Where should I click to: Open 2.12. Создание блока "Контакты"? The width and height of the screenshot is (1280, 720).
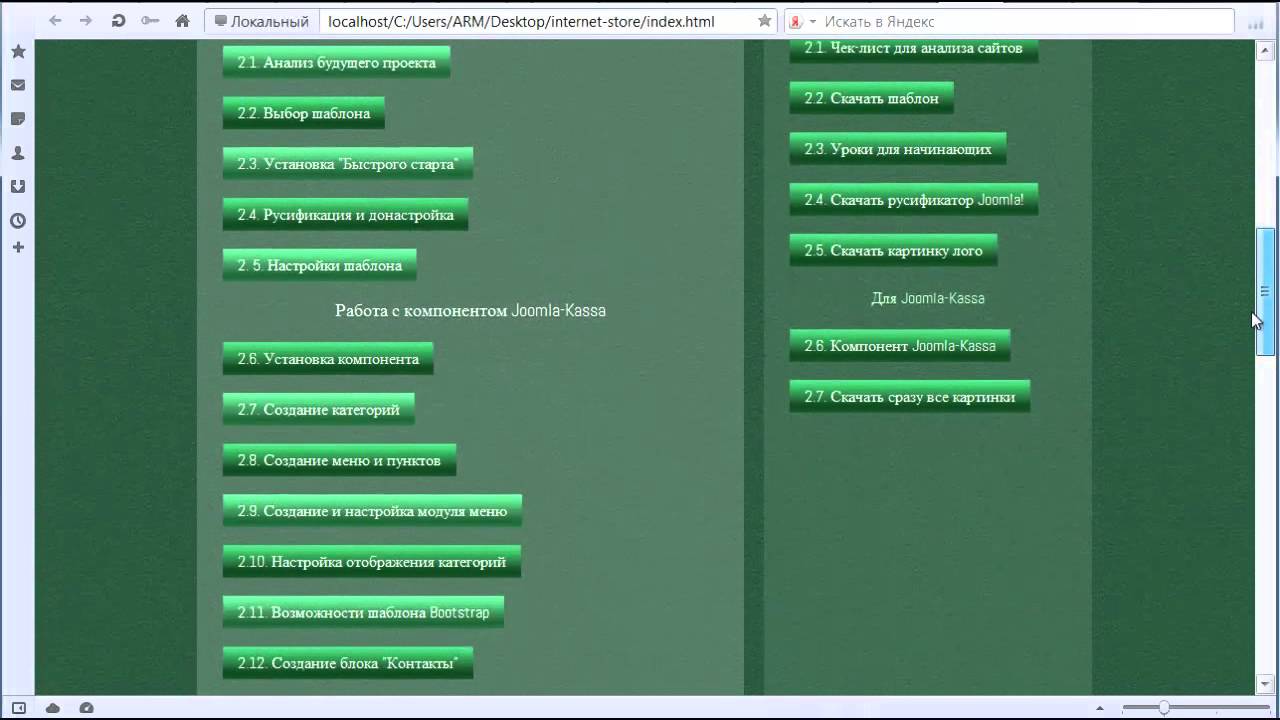(347, 663)
